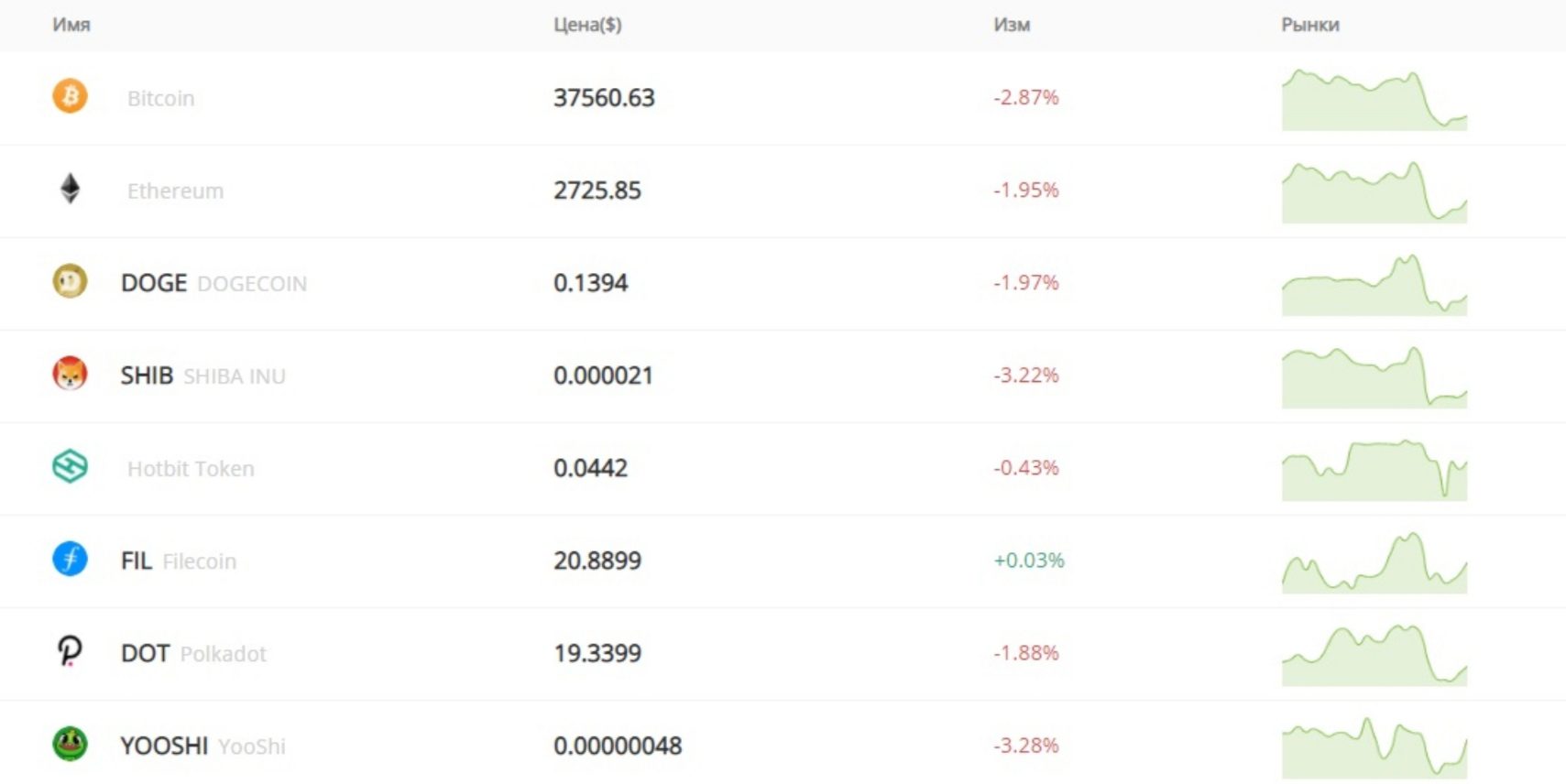Sort by the Цена($) column header
Viewport: 1566px width, 784px height.
587,25
